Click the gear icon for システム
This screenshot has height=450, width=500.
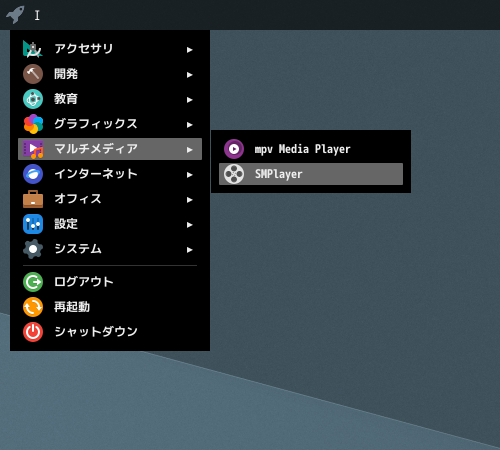[x=33, y=249]
